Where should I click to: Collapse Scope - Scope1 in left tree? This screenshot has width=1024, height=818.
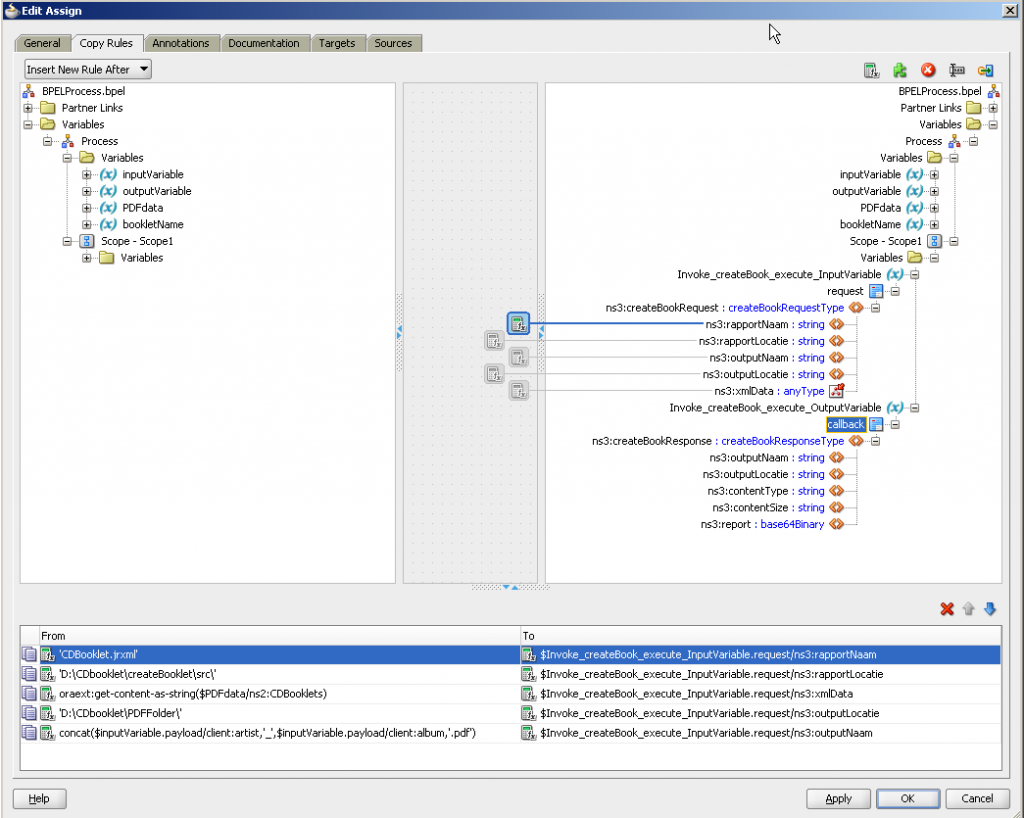point(67,242)
